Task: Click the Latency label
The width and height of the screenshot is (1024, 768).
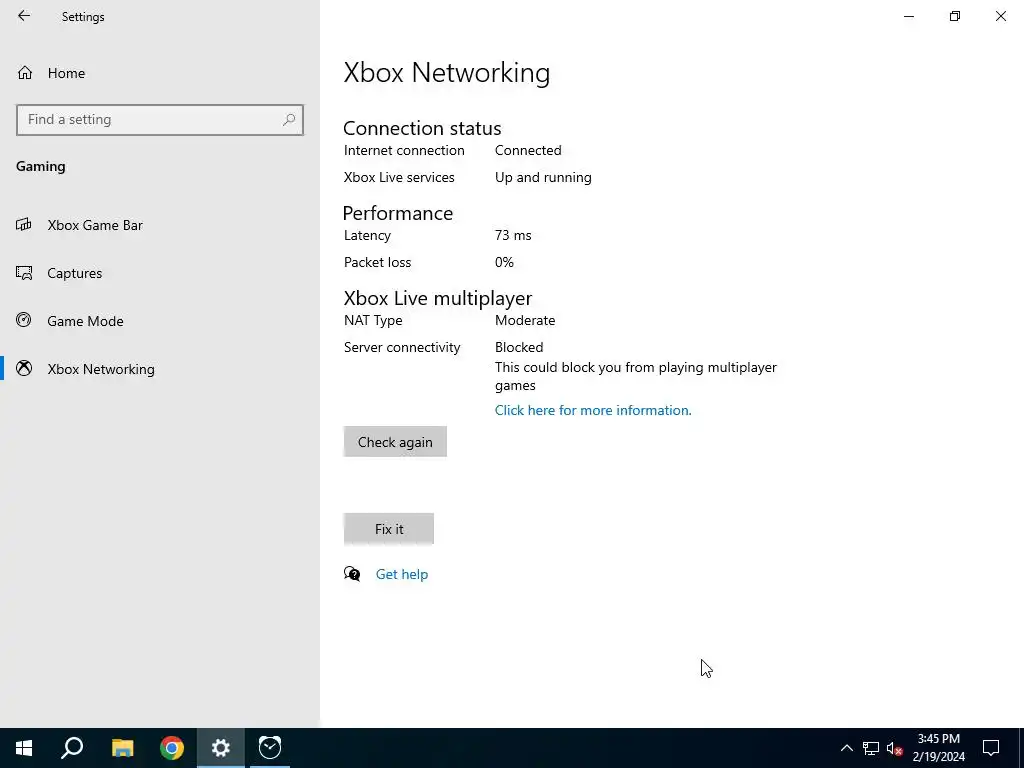Action: pos(367,236)
